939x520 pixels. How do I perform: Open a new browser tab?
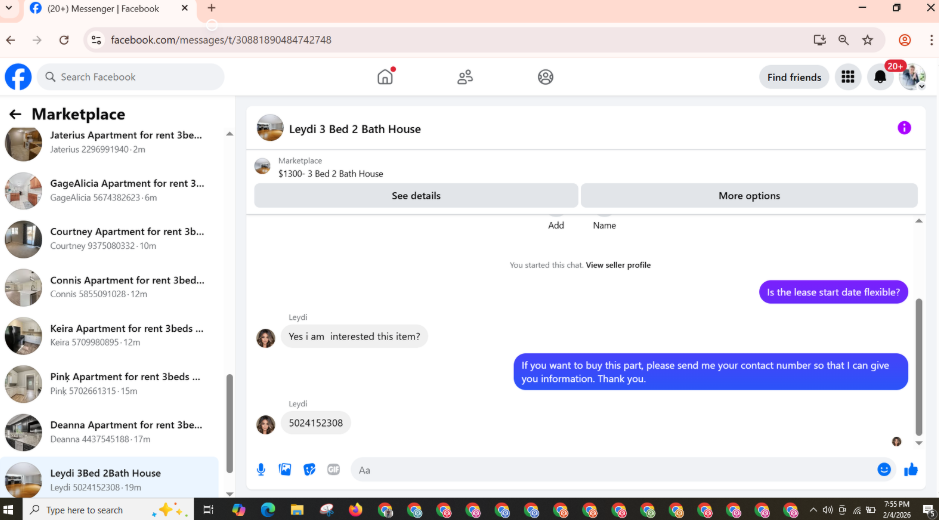click(211, 8)
